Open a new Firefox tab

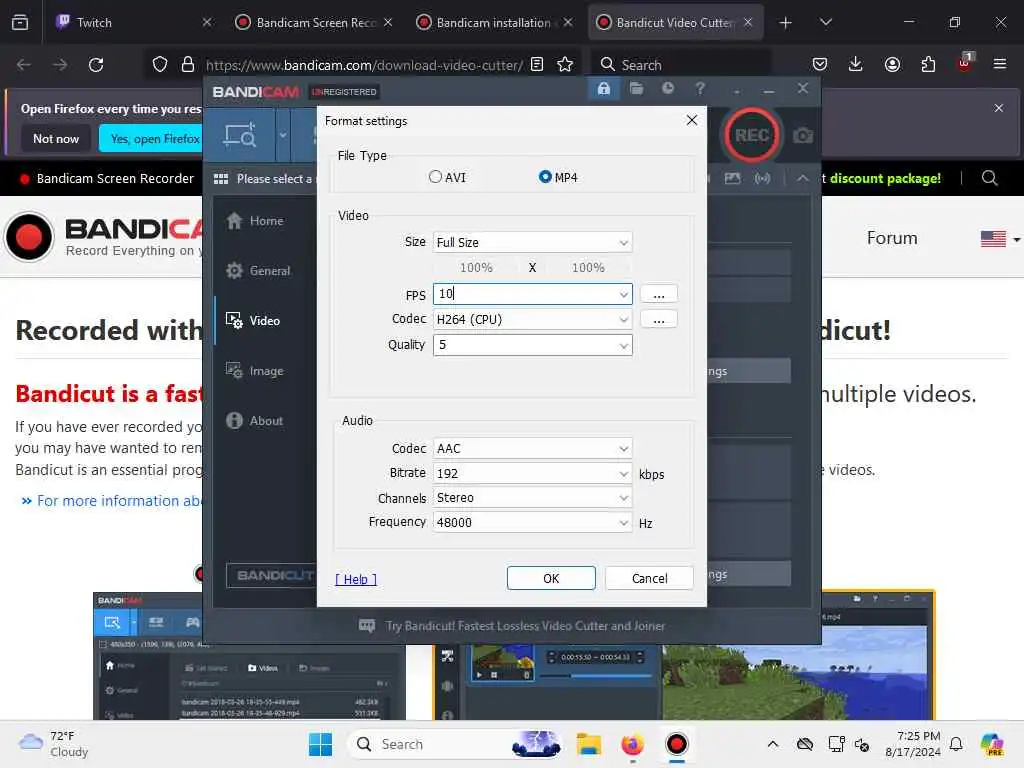pyautogui.click(x=785, y=23)
